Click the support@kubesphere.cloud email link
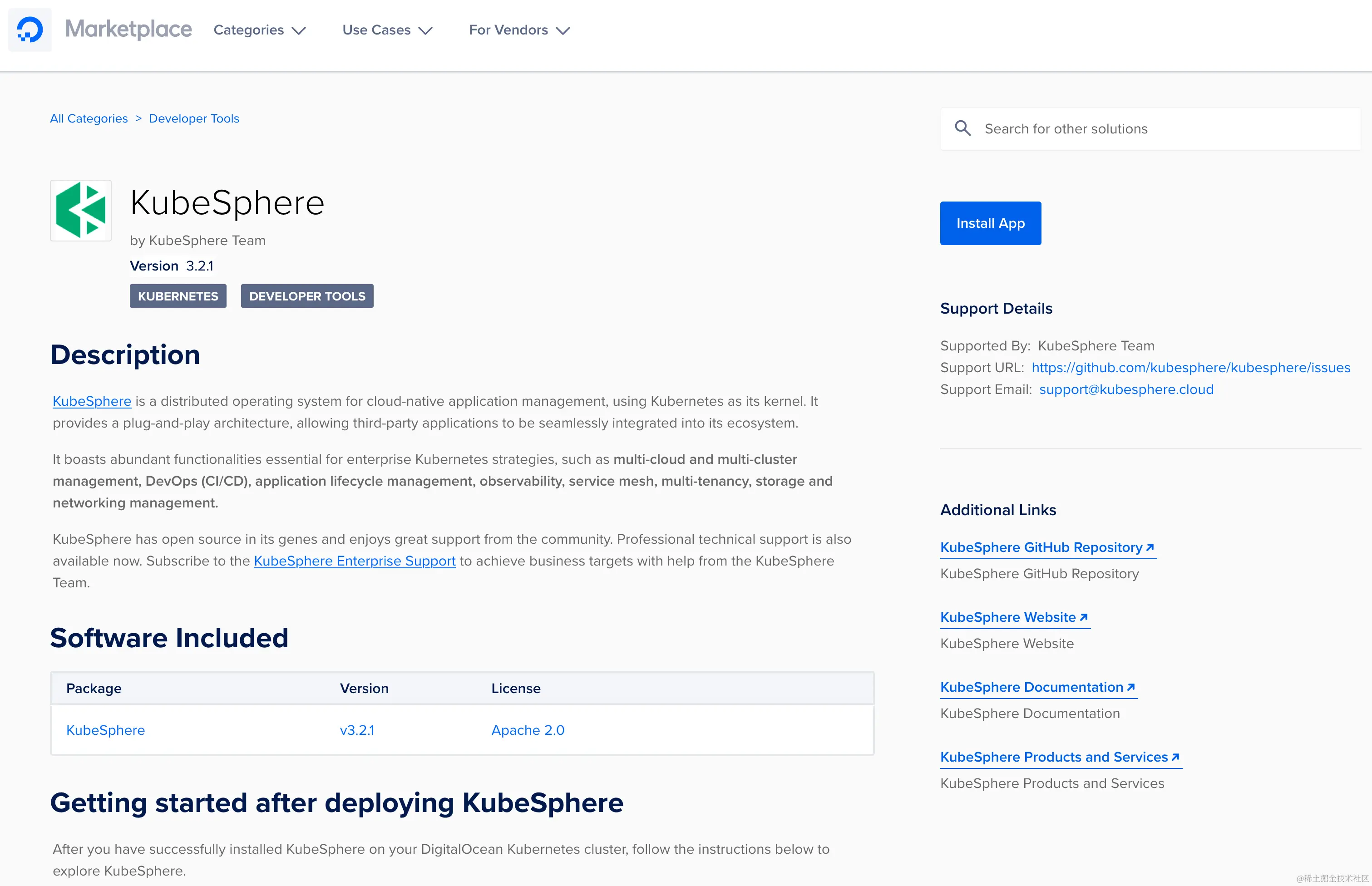1372x886 pixels. 1125,389
